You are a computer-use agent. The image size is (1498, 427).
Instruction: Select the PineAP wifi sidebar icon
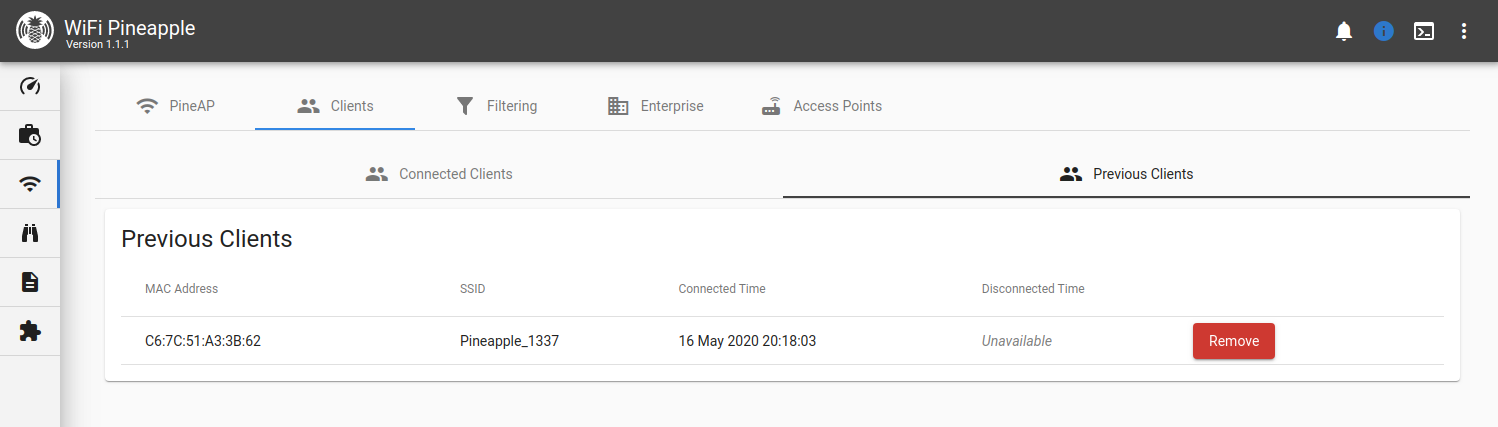point(30,184)
